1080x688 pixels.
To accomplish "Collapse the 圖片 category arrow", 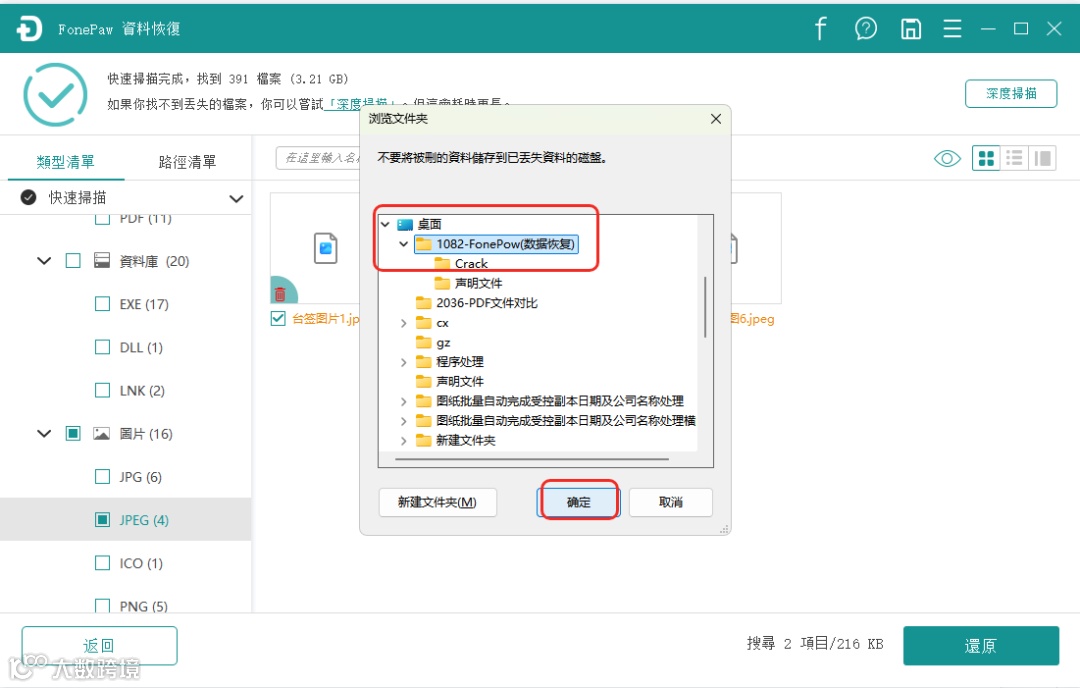I will [44, 433].
